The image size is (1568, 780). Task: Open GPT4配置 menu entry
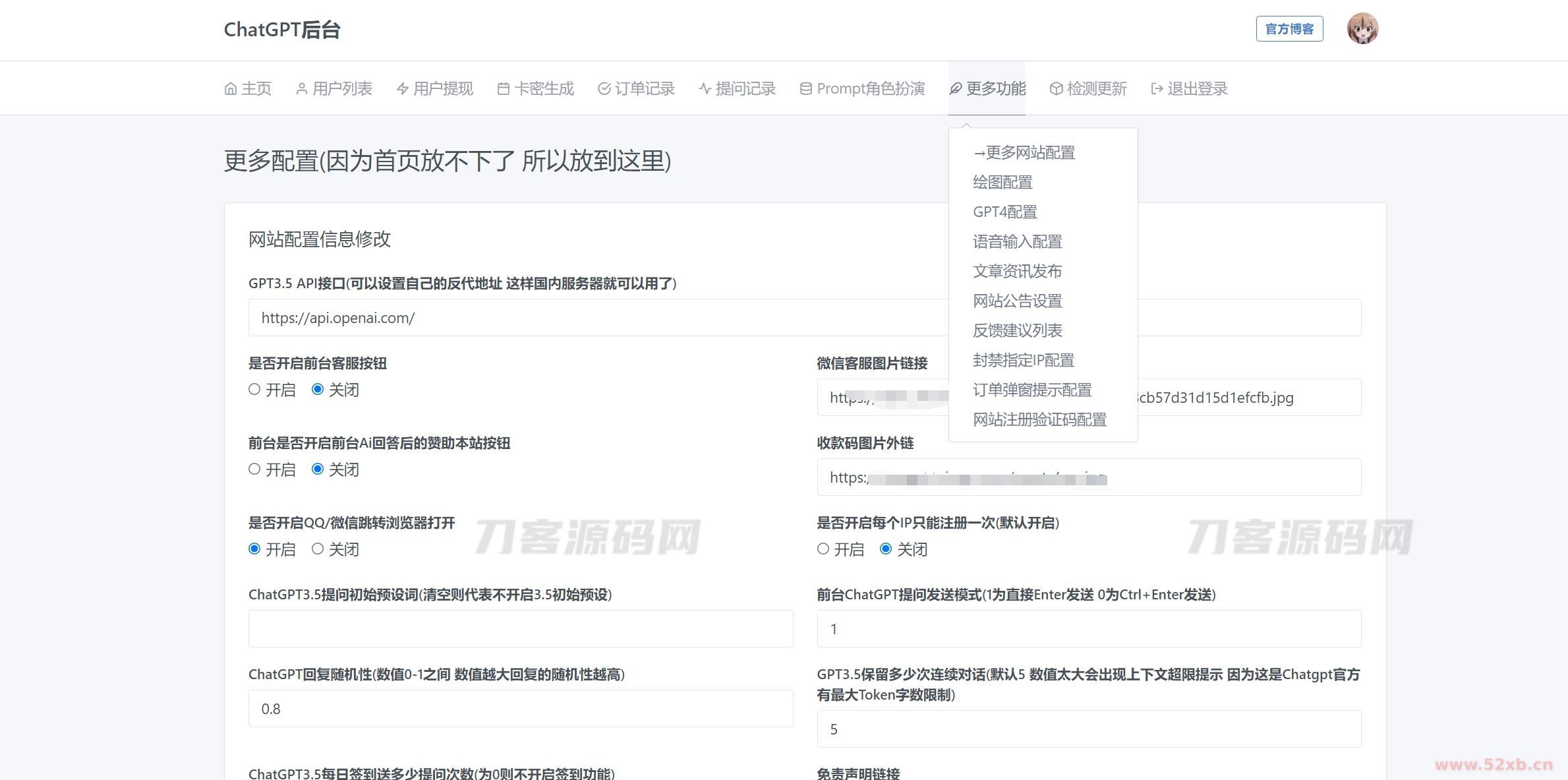(1004, 212)
